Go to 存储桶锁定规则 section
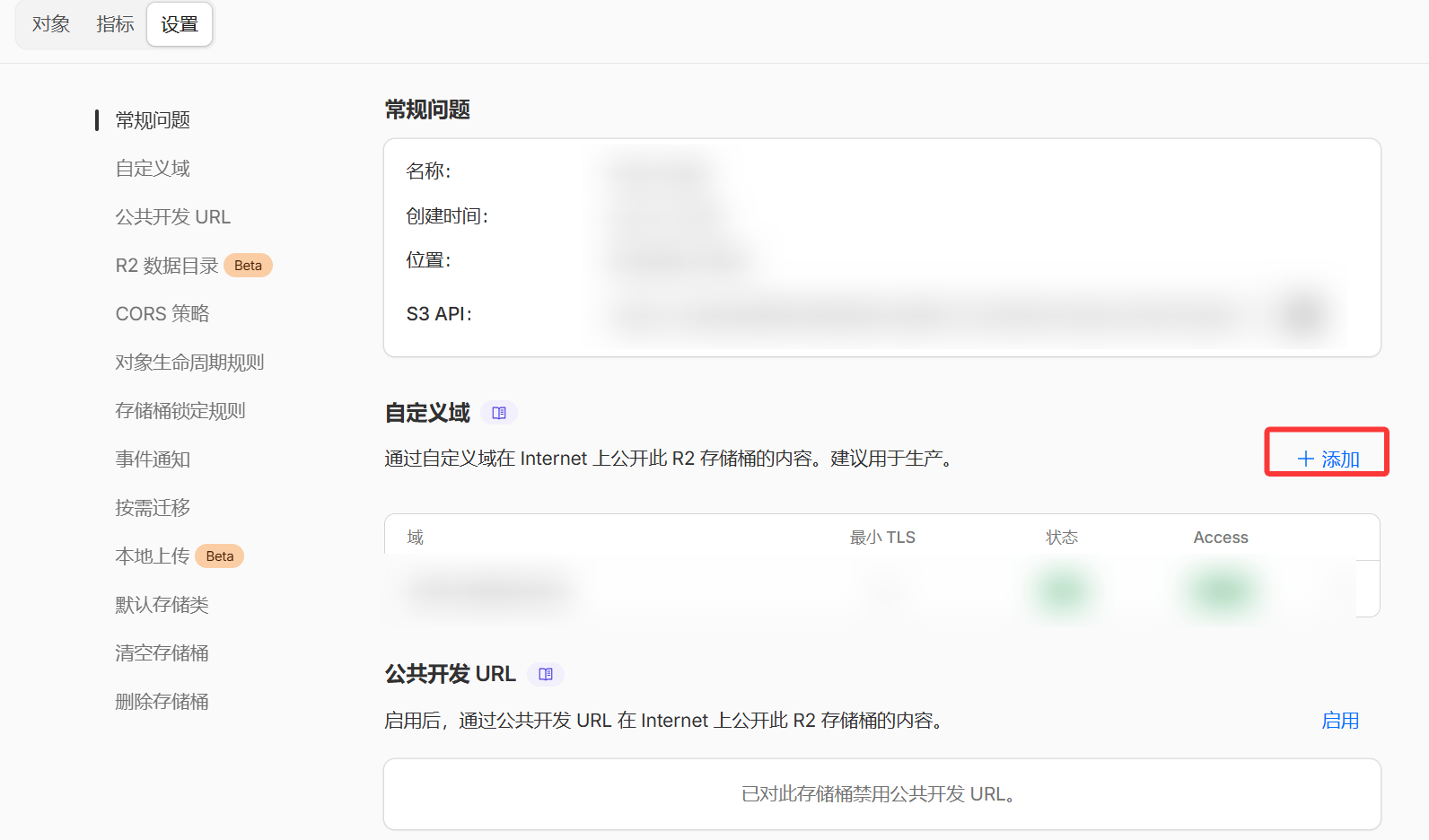Viewport: 1429px width, 840px height. [x=180, y=411]
